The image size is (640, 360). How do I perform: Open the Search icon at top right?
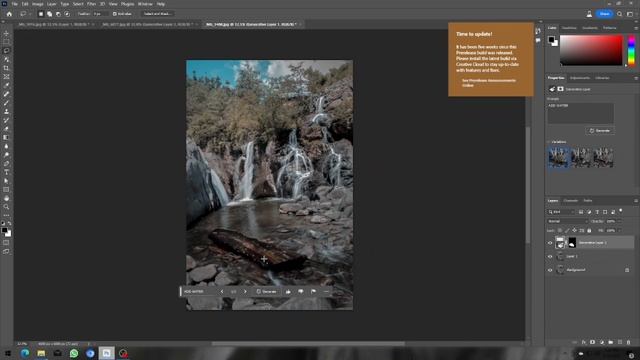[x=620, y=14]
